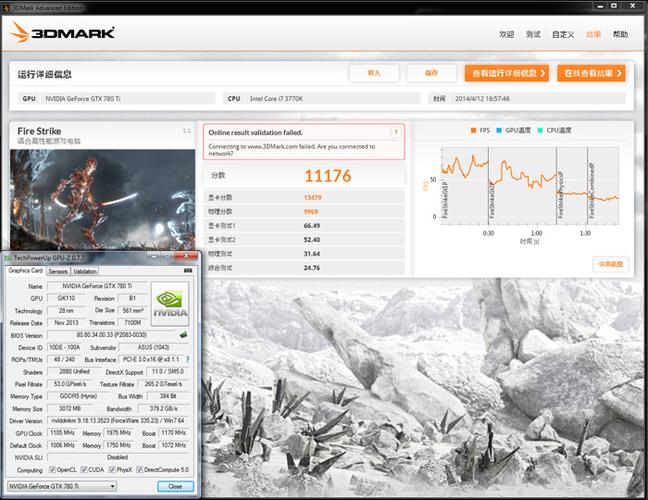Maximize the 3DMark window
The height and width of the screenshot is (500, 648).
[x=615, y=6]
